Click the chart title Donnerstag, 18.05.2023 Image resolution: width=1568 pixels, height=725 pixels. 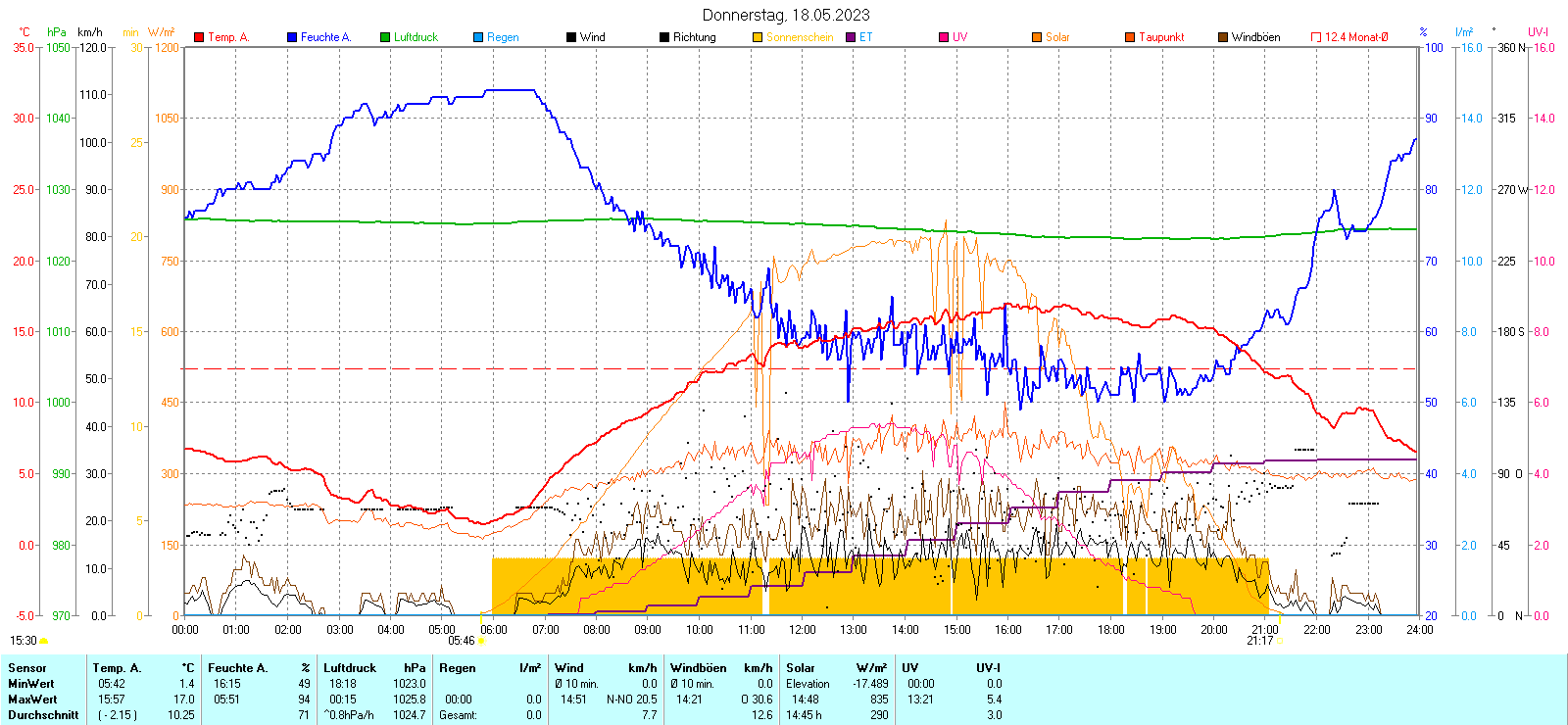[x=786, y=15]
